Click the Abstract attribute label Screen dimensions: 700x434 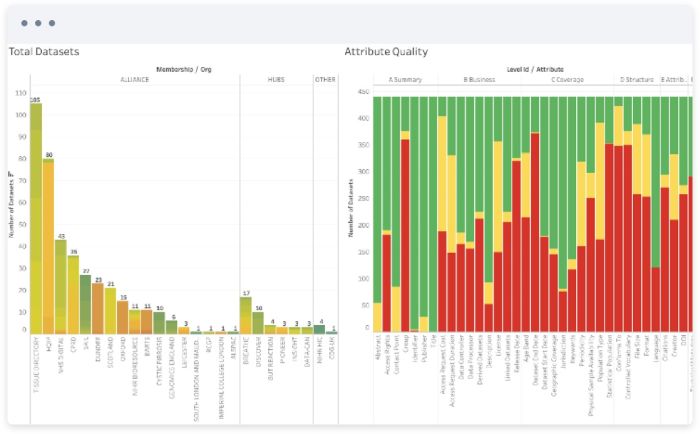pos(378,348)
